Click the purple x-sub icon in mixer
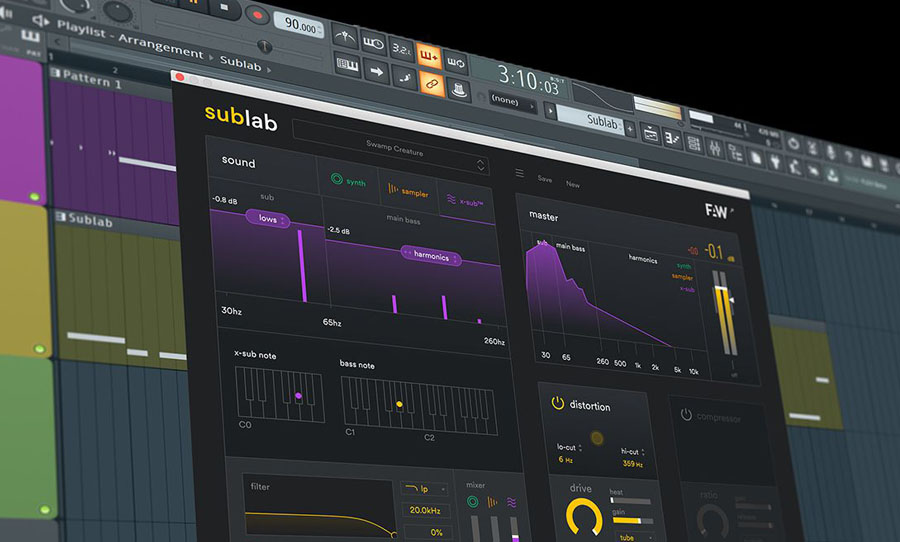This screenshot has height=542, width=900. tap(511, 503)
